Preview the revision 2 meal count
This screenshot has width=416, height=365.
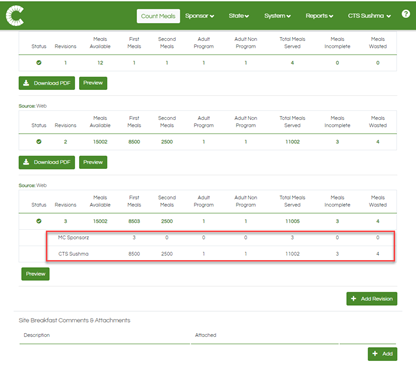coord(93,162)
